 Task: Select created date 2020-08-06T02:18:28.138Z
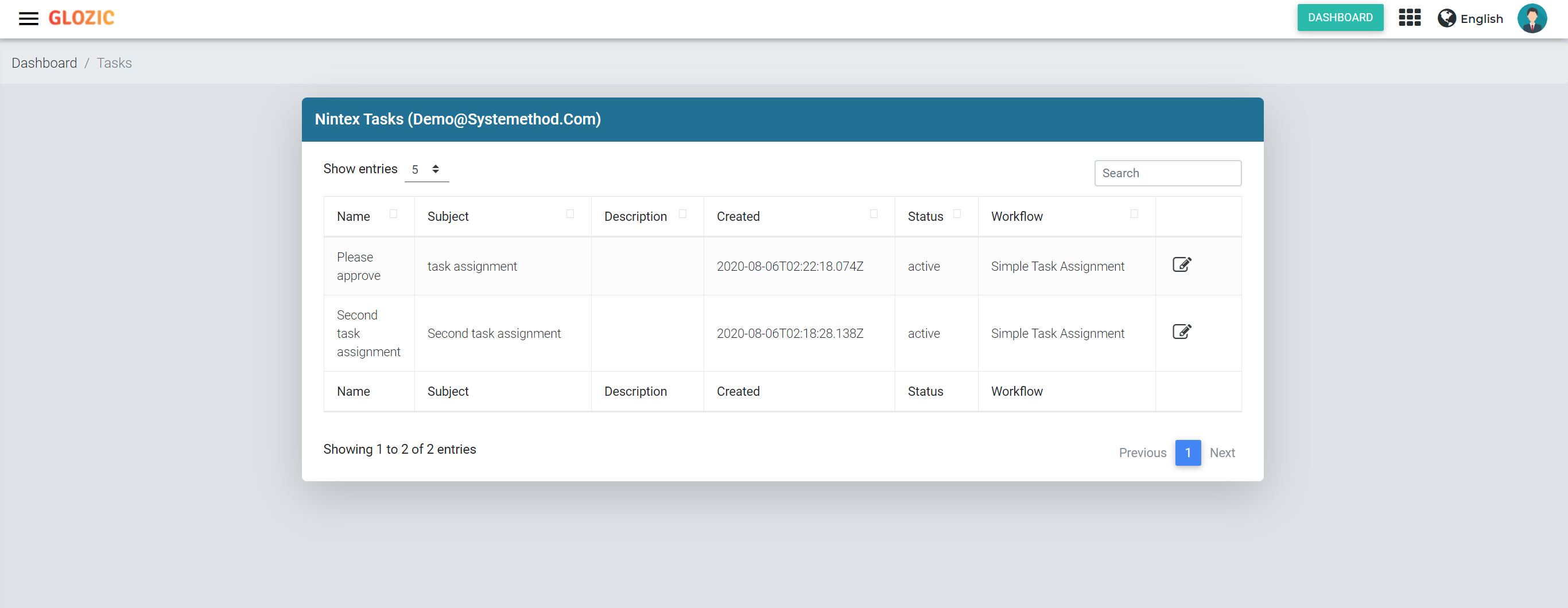pos(790,333)
